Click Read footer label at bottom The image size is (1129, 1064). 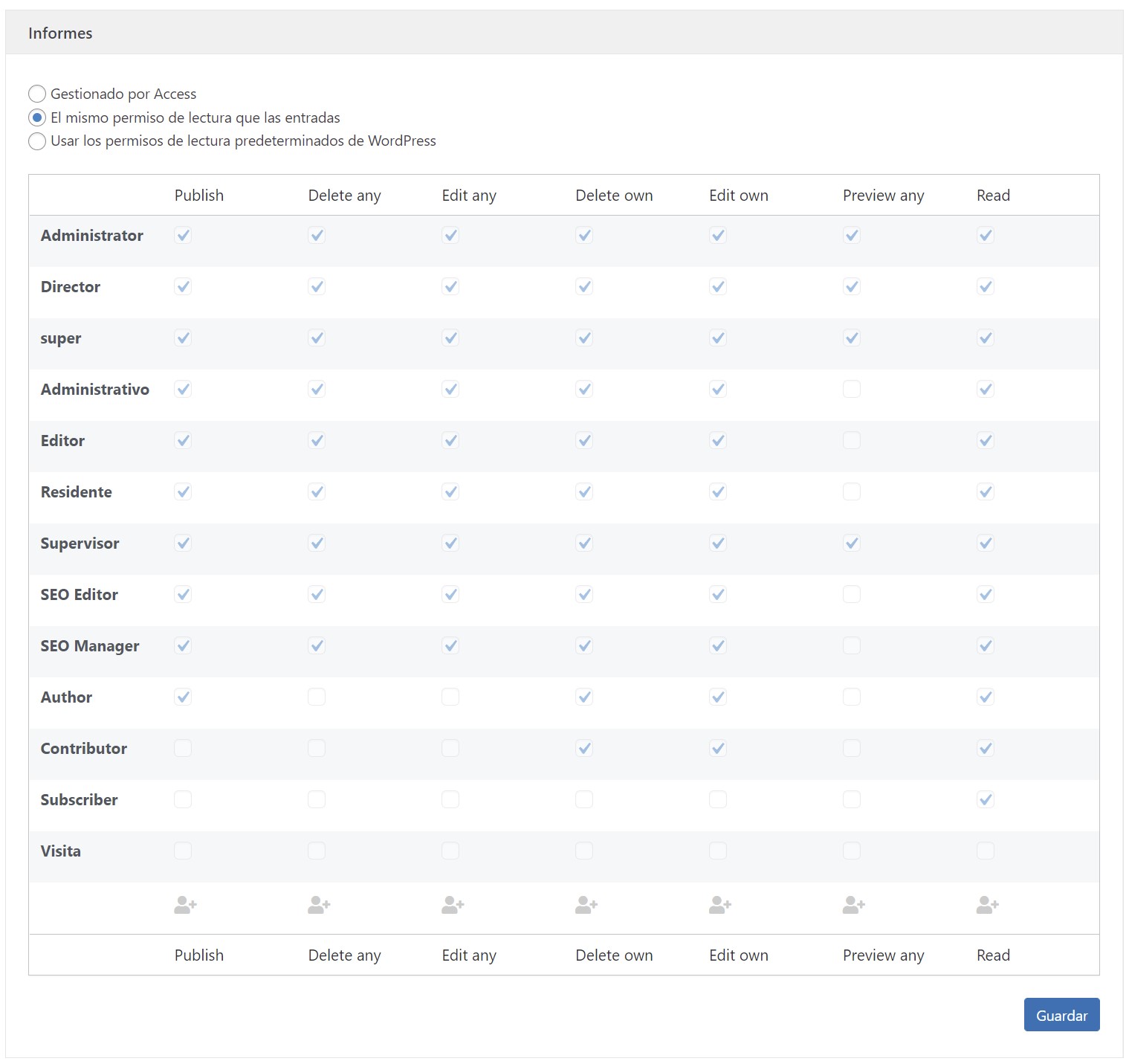coord(993,955)
